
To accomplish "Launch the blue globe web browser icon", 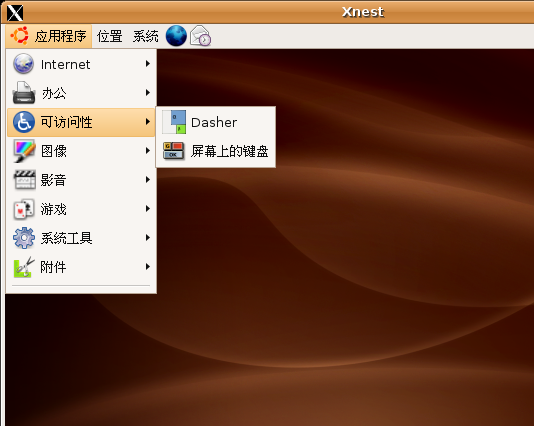I will click(176, 36).
